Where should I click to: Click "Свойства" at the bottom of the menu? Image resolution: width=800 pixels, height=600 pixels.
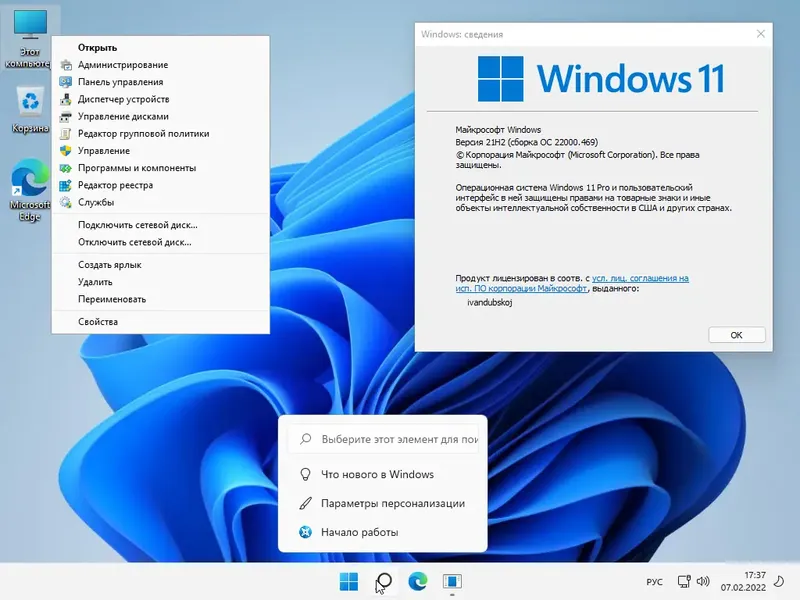(96, 321)
